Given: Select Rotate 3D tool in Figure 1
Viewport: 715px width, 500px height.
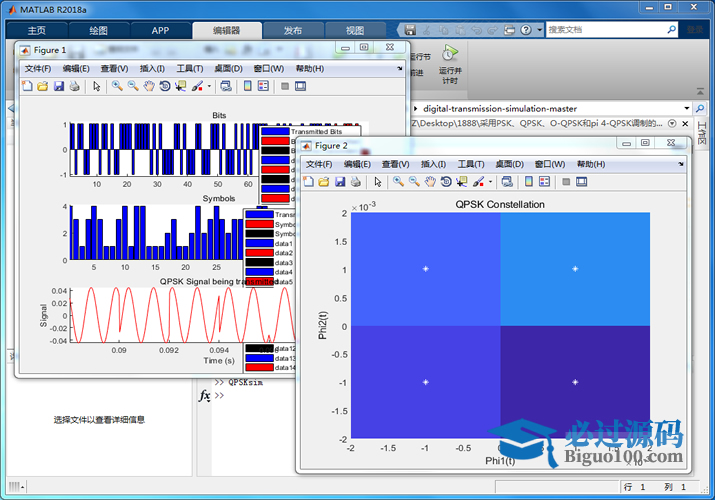Looking at the screenshot, I should tap(164, 86).
